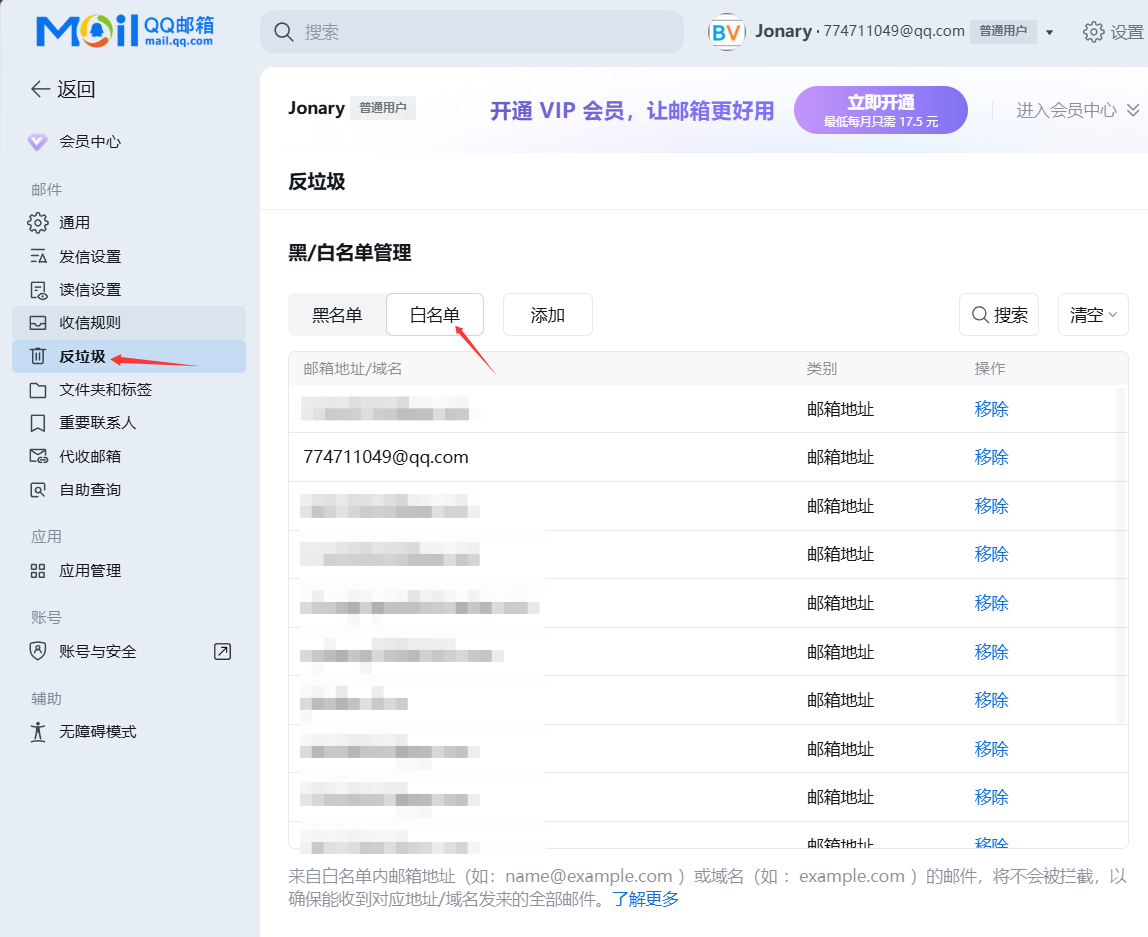Click the 重要联系人 bookmark icon
Screen dimensions: 1148x937
pos(37,423)
